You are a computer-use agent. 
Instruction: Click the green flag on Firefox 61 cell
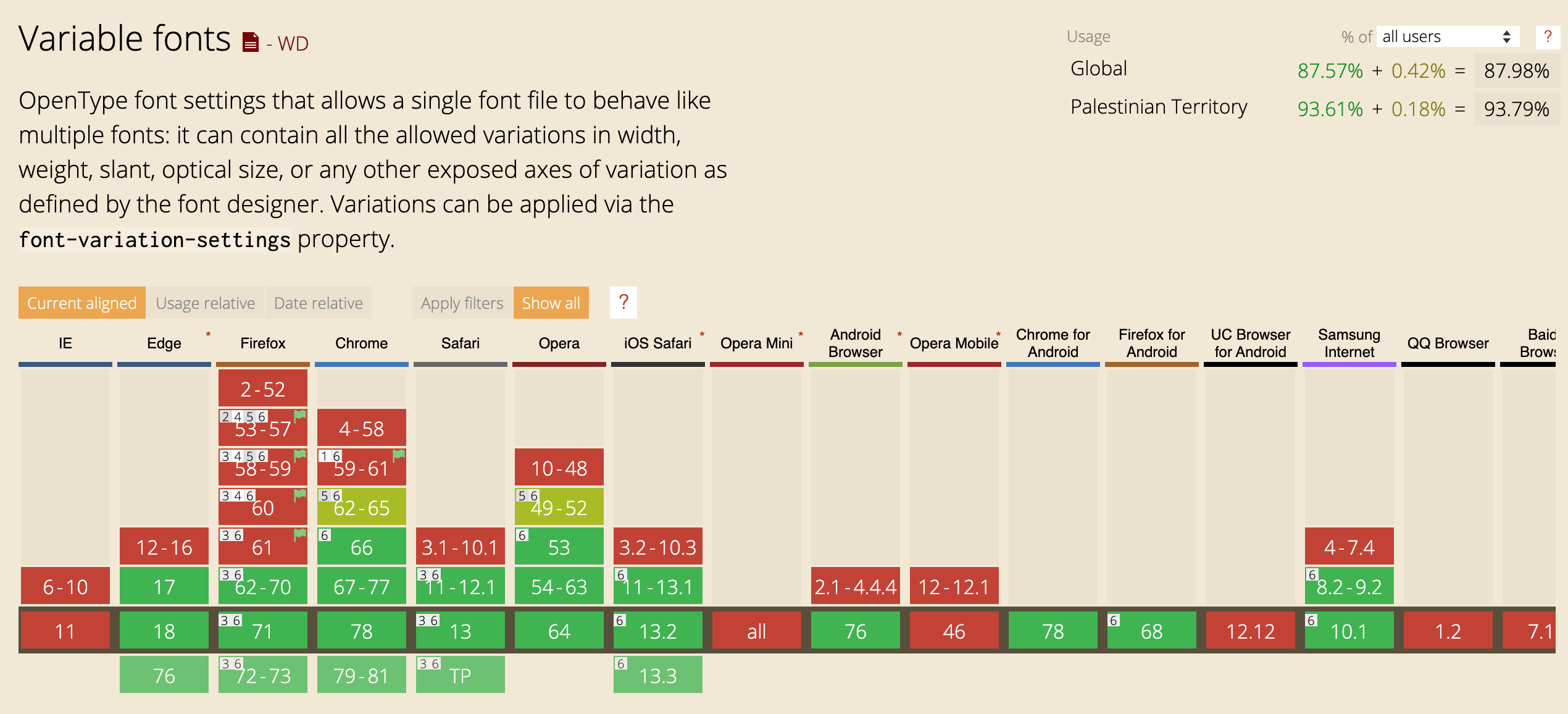301,534
